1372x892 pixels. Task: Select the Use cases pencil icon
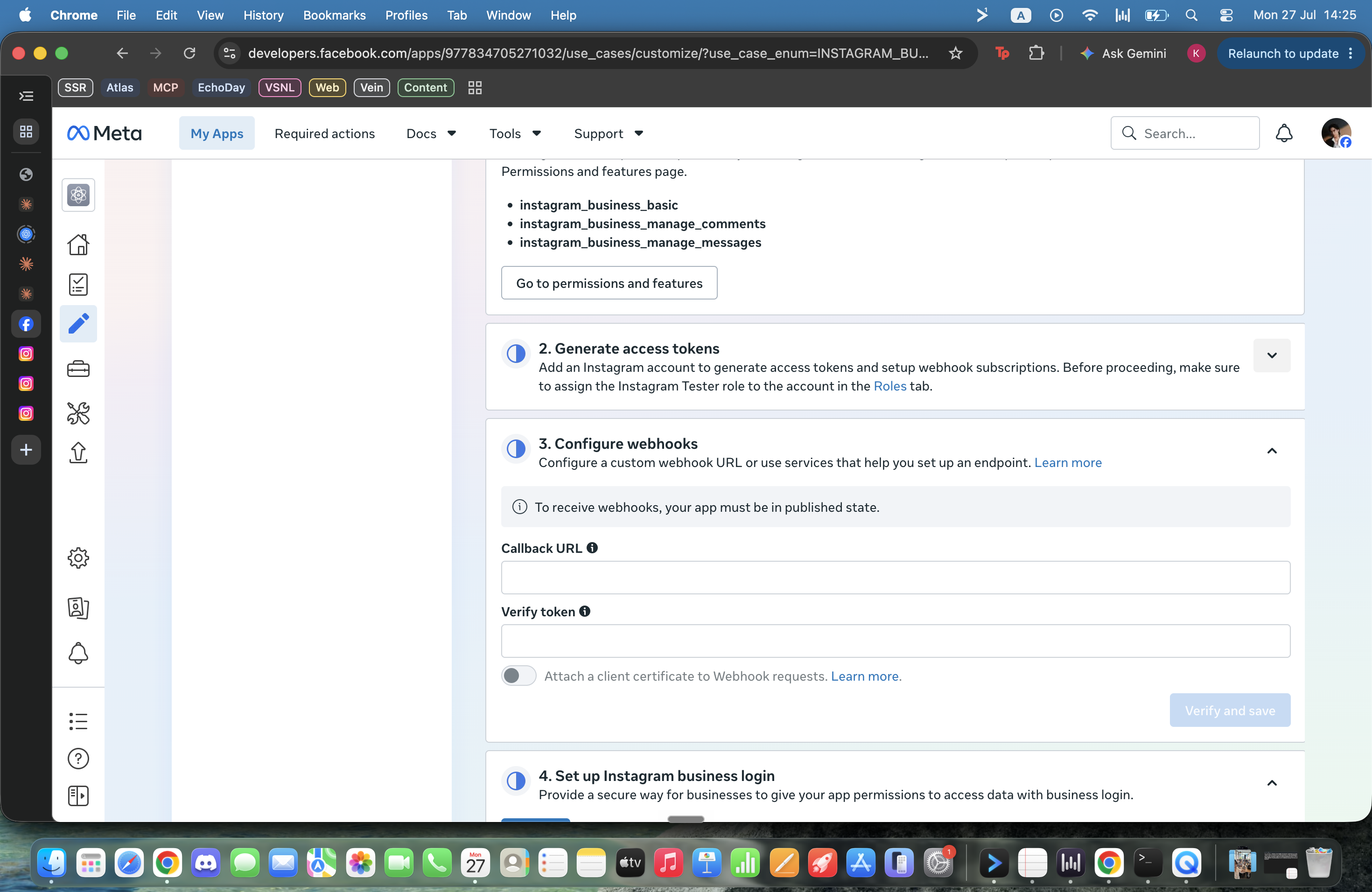pyautogui.click(x=78, y=323)
